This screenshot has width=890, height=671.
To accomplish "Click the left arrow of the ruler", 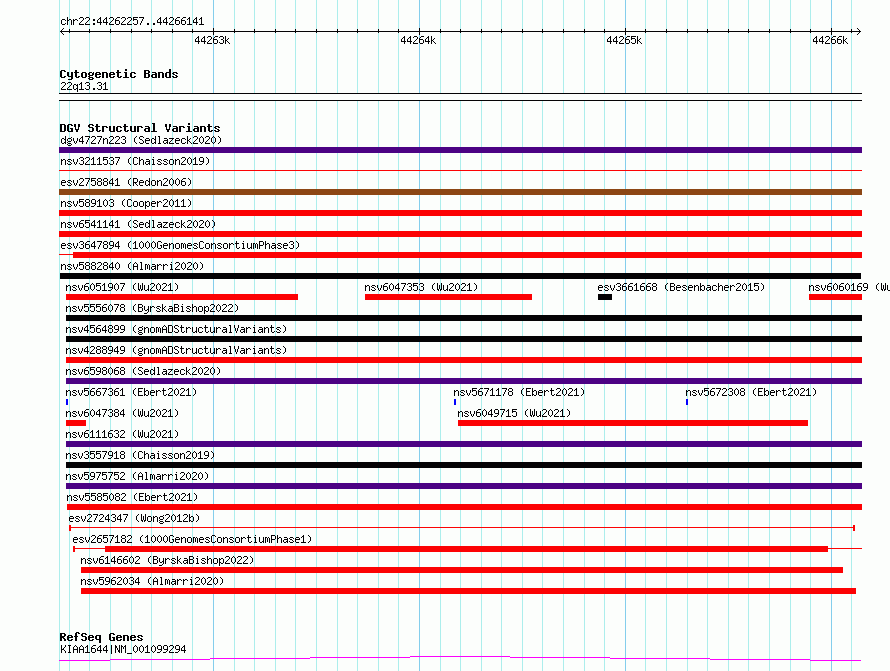I will click(63, 32).
